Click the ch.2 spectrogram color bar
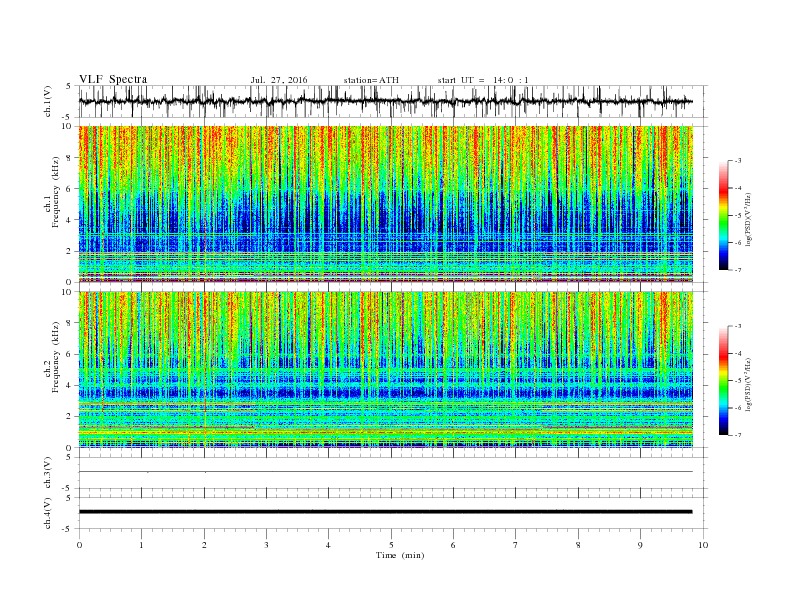The width and height of the screenshot is (792, 612). 723,381
